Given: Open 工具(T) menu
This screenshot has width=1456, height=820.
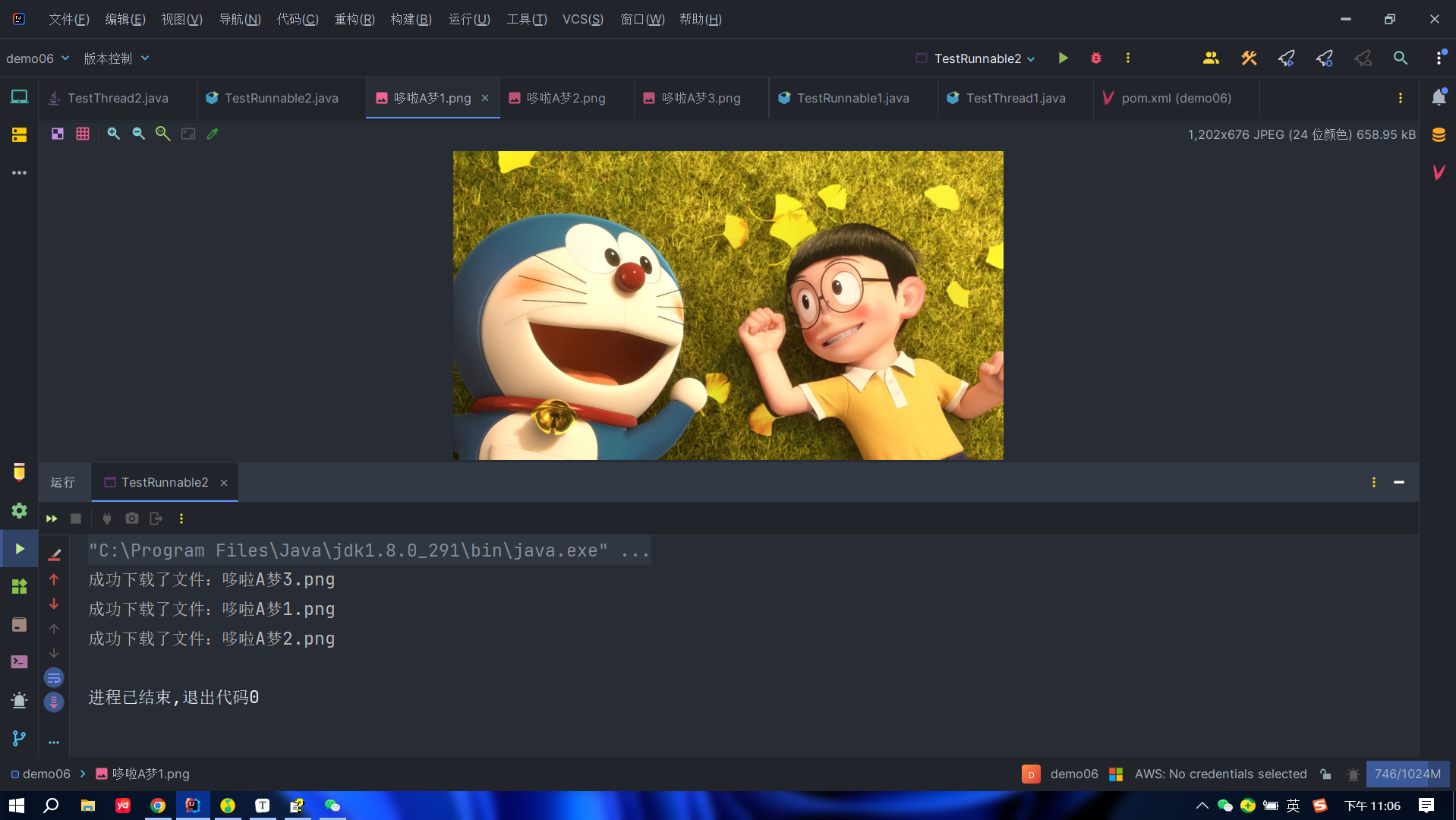Looking at the screenshot, I should tap(527, 19).
